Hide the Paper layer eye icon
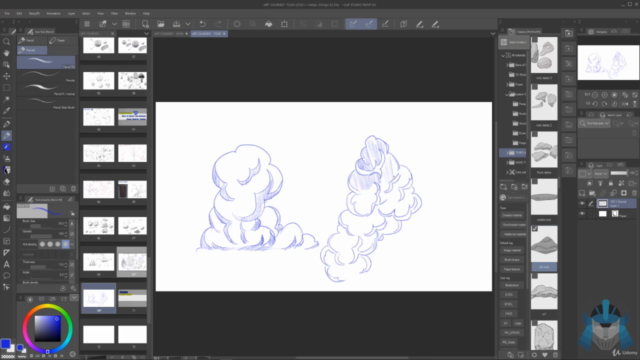Viewport: 640px width, 360px height. coord(582,213)
